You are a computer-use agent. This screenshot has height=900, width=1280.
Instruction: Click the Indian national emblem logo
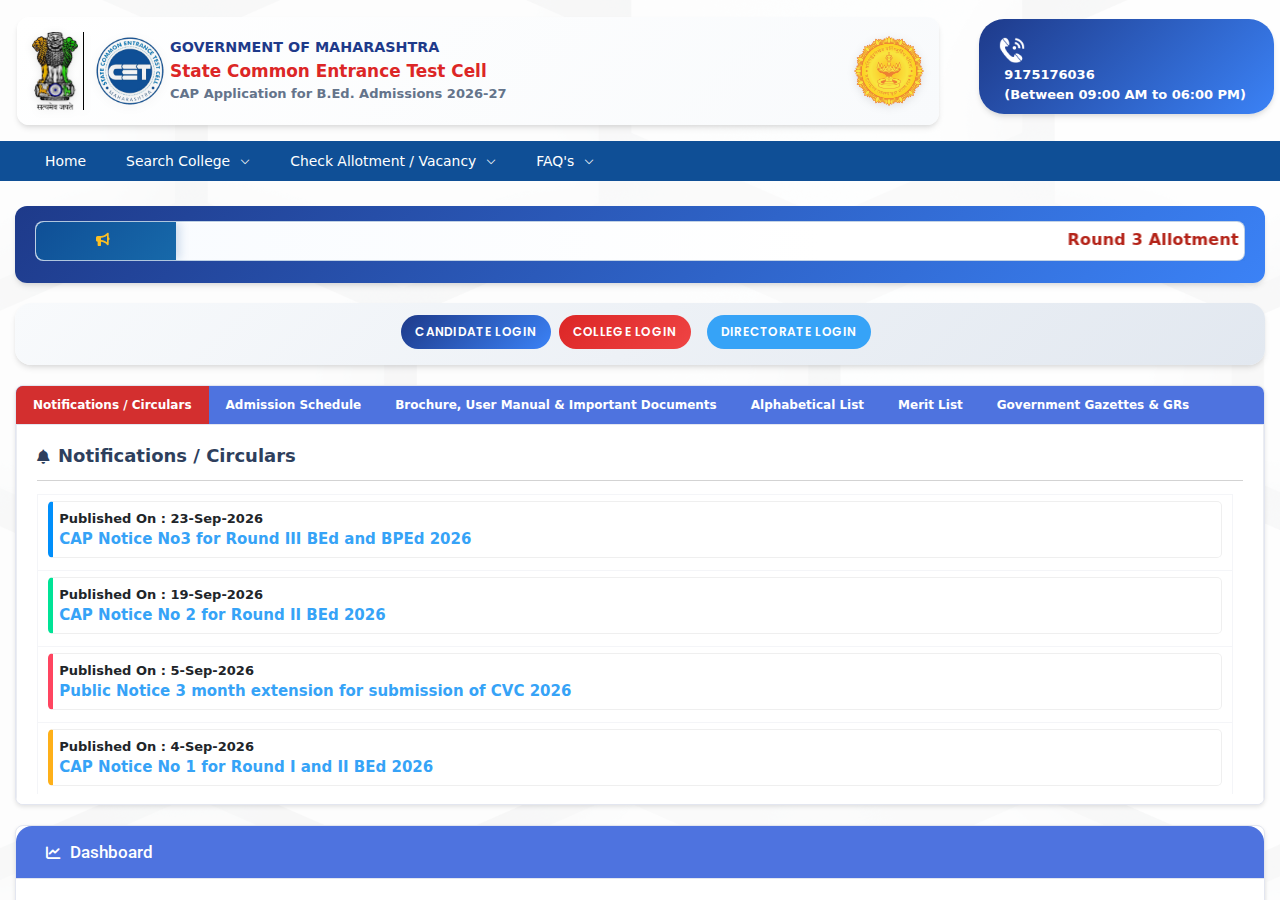[54, 71]
